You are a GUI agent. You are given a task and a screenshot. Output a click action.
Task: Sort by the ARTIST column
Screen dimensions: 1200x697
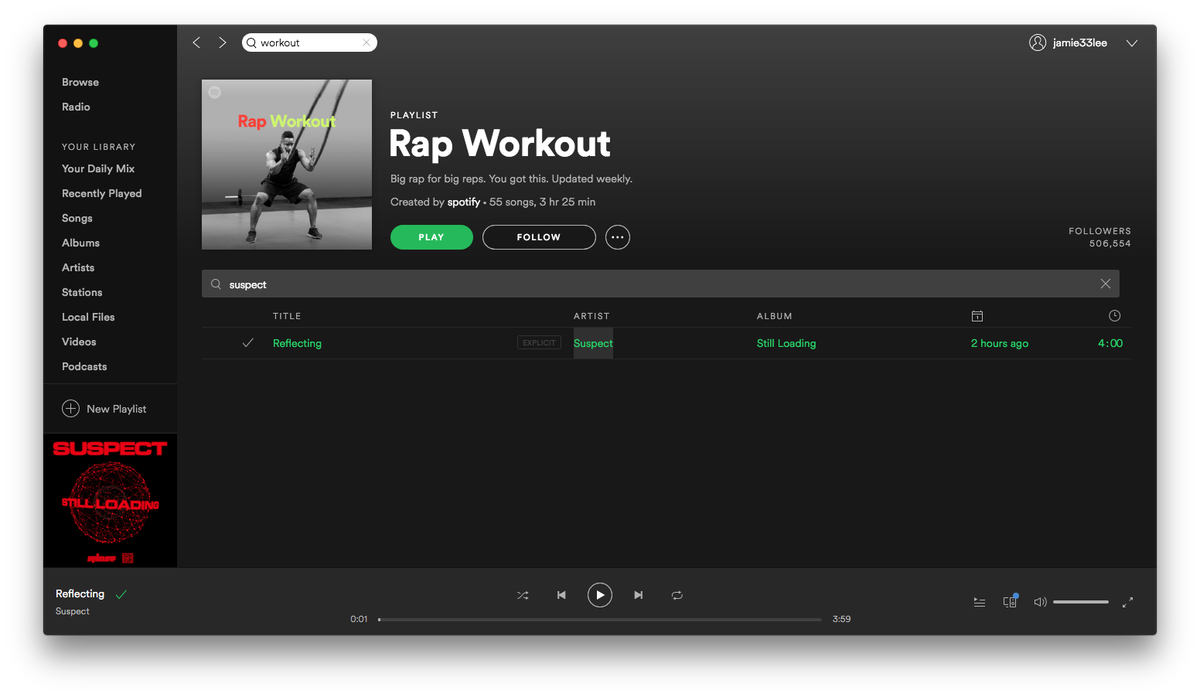[x=591, y=316]
